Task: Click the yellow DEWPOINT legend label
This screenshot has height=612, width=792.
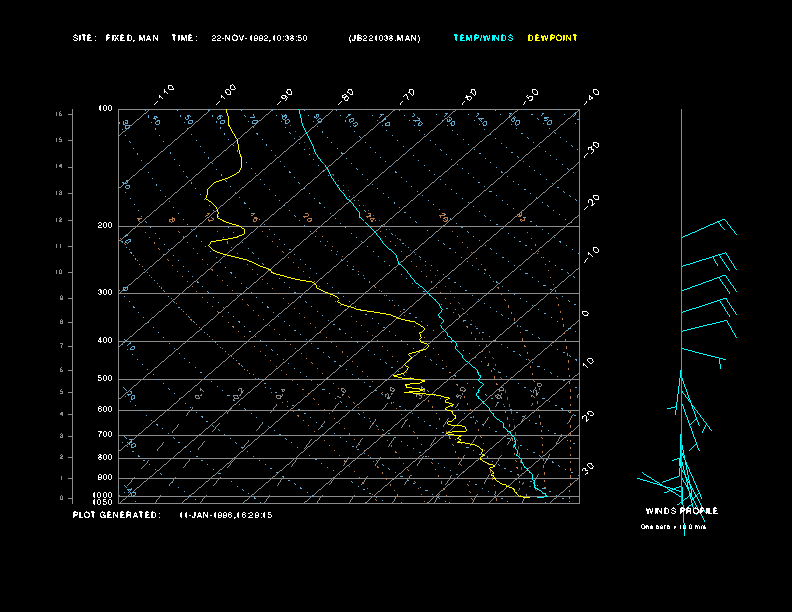Action: point(552,38)
